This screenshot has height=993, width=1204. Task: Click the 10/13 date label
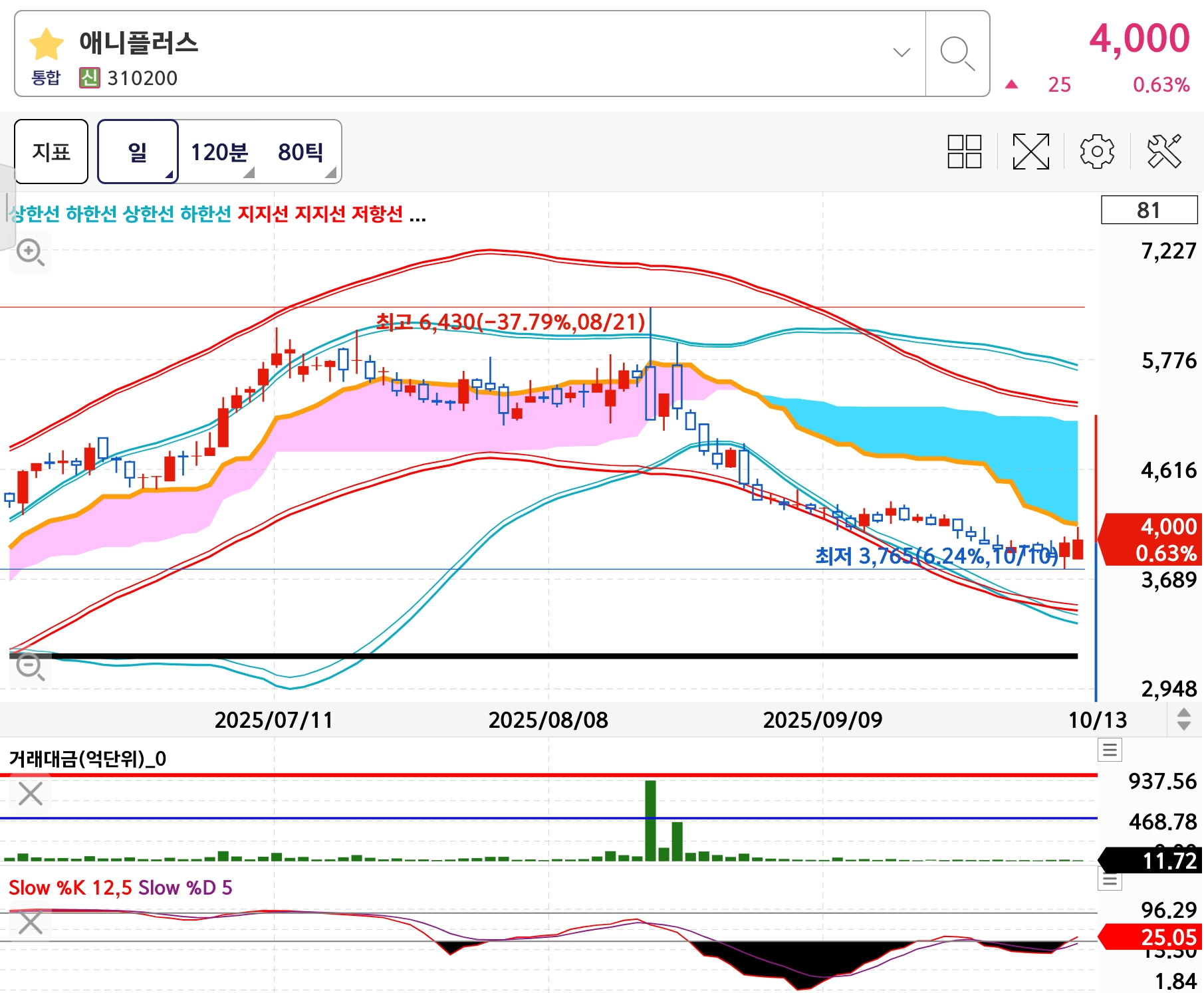[x=1098, y=720]
